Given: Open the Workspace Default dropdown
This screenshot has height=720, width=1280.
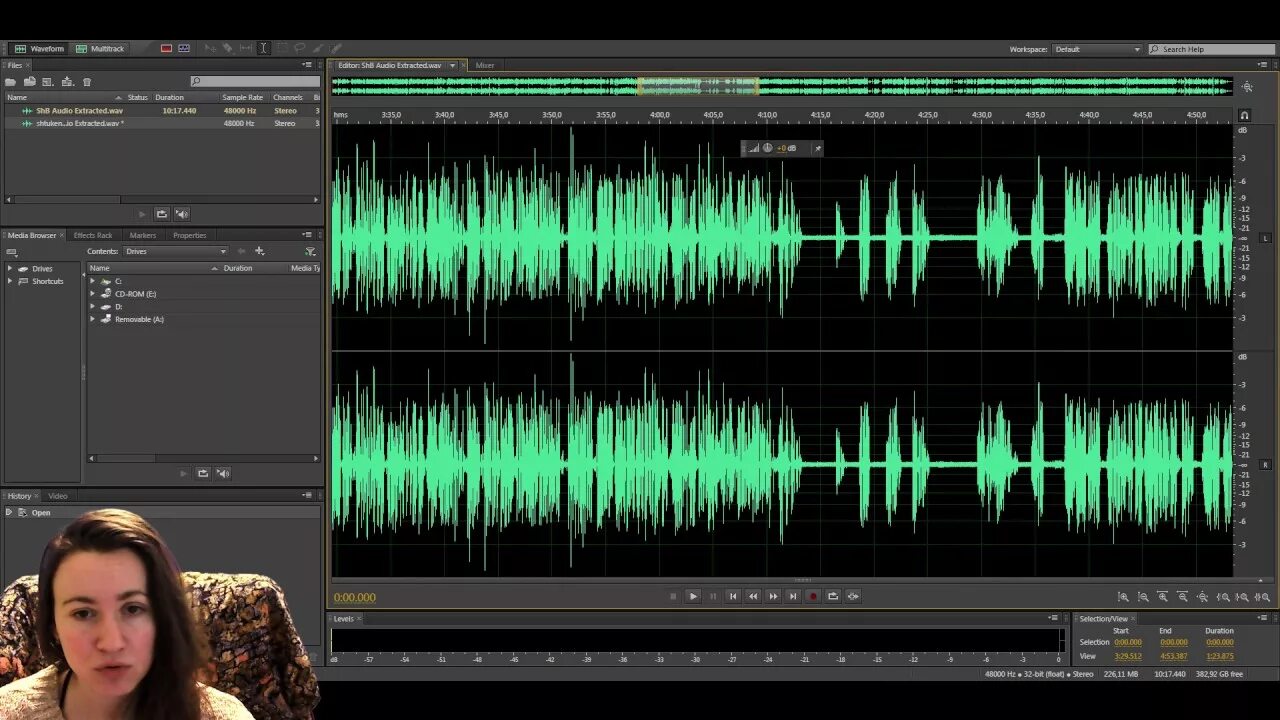Looking at the screenshot, I should (x=1097, y=49).
